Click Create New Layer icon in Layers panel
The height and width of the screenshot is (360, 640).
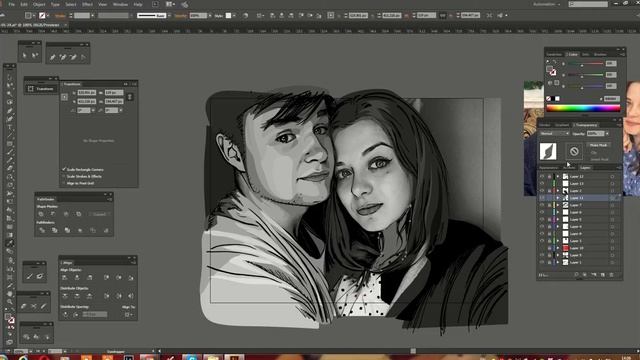[602, 275]
